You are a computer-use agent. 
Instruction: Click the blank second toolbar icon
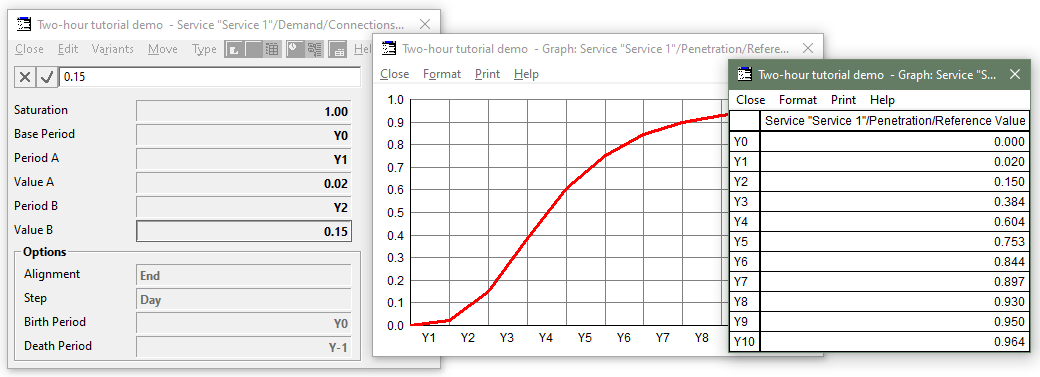(253, 49)
